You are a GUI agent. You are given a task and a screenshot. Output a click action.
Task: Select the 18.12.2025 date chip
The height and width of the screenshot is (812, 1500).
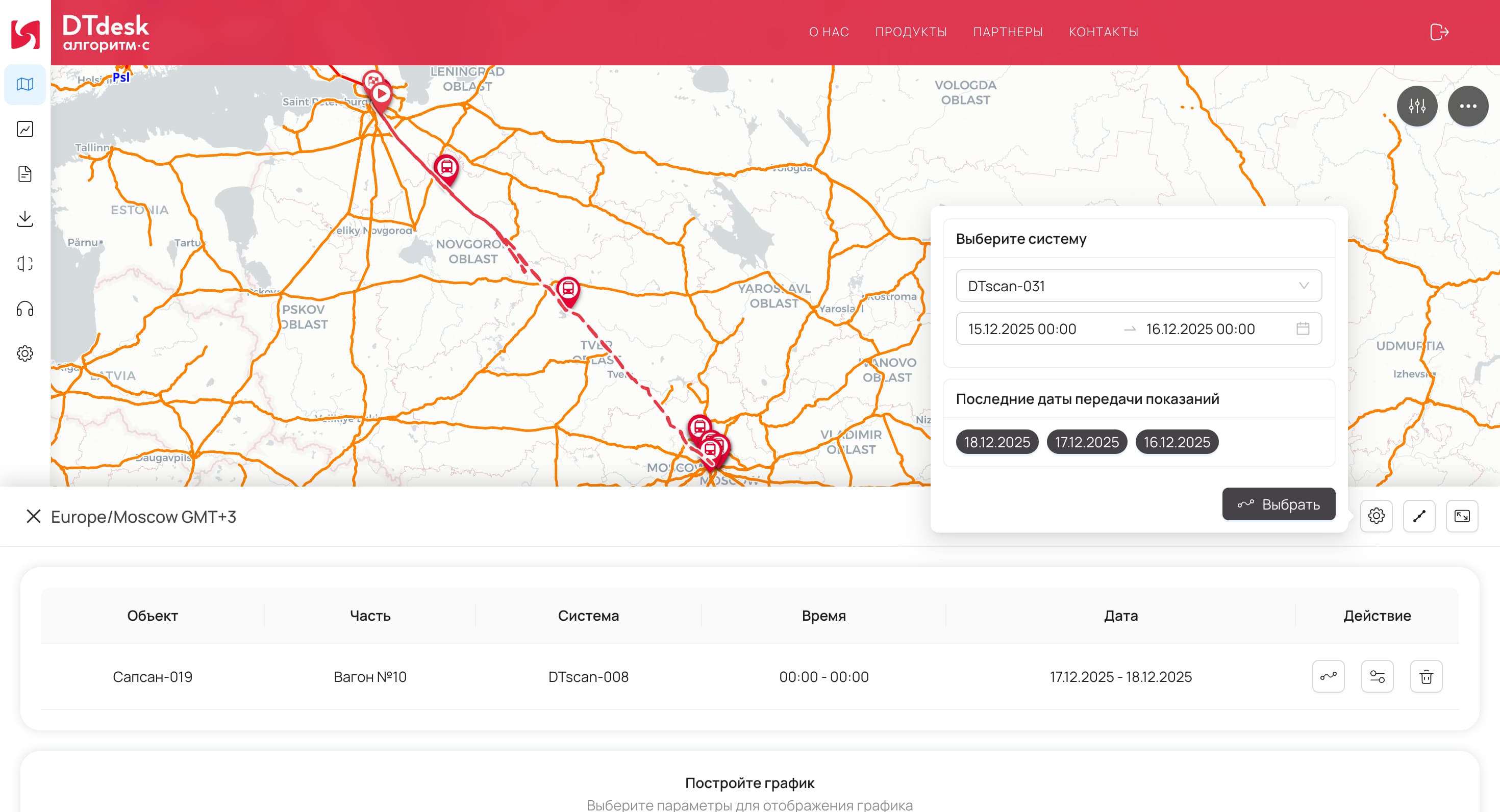pos(997,442)
